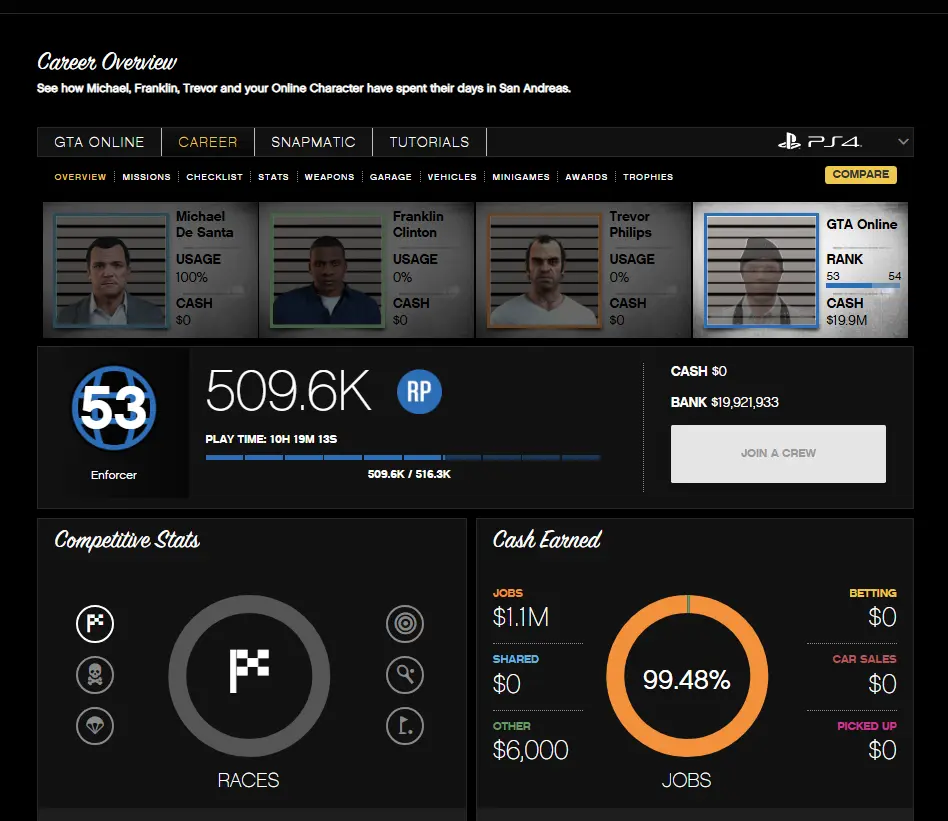Open the VEHICLES section
Image resolution: width=948 pixels, height=821 pixels.
click(x=452, y=177)
